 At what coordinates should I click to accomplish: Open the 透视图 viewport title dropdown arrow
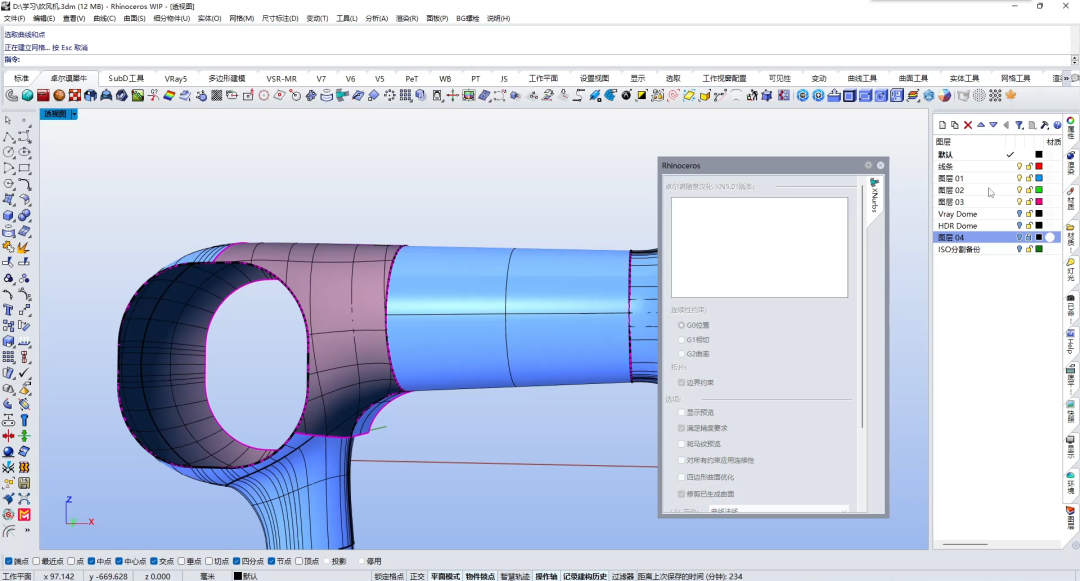click(x=74, y=114)
